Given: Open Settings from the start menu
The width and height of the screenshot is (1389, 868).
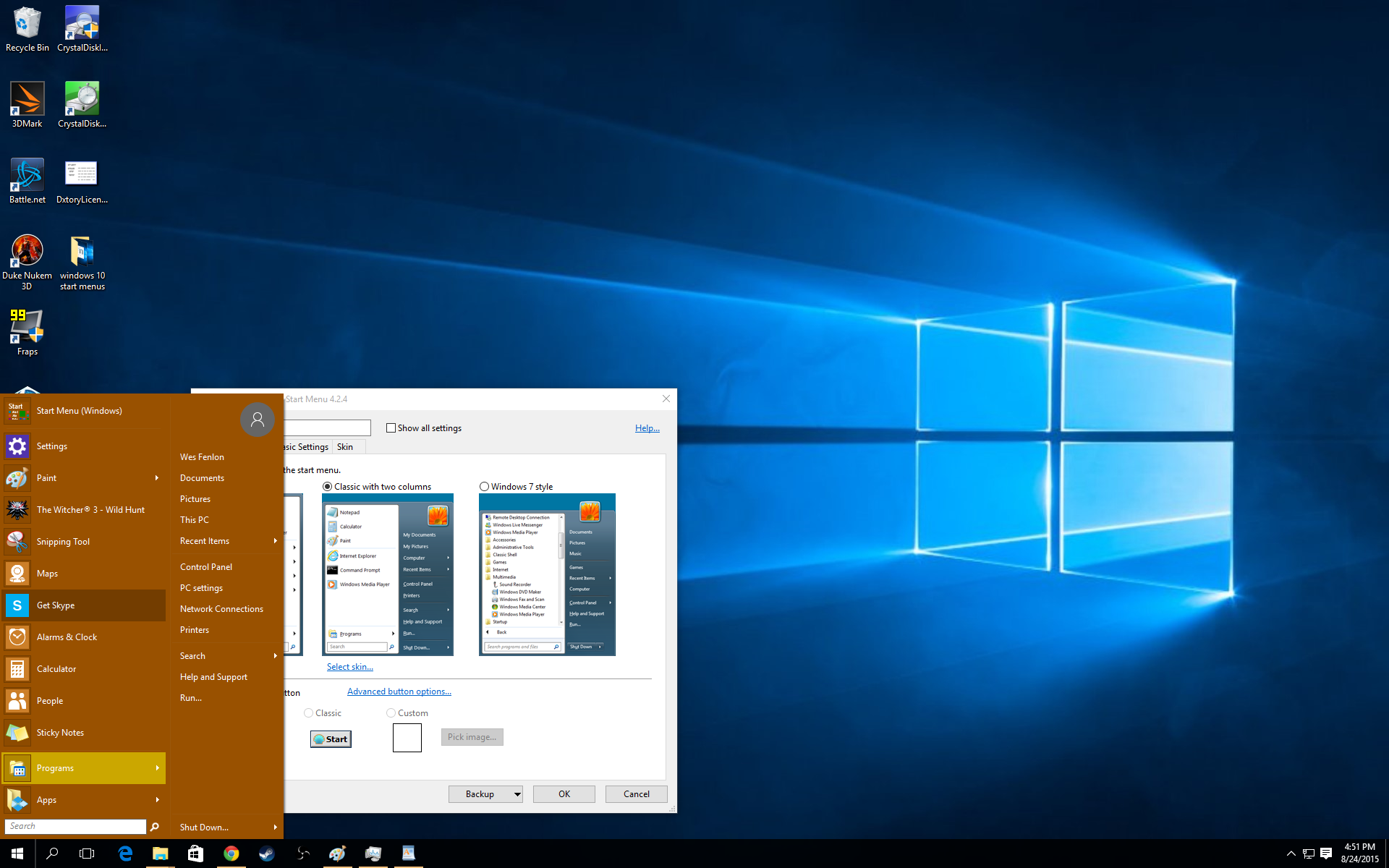Looking at the screenshot, I should pyautogui.click(x=84, y=446).
